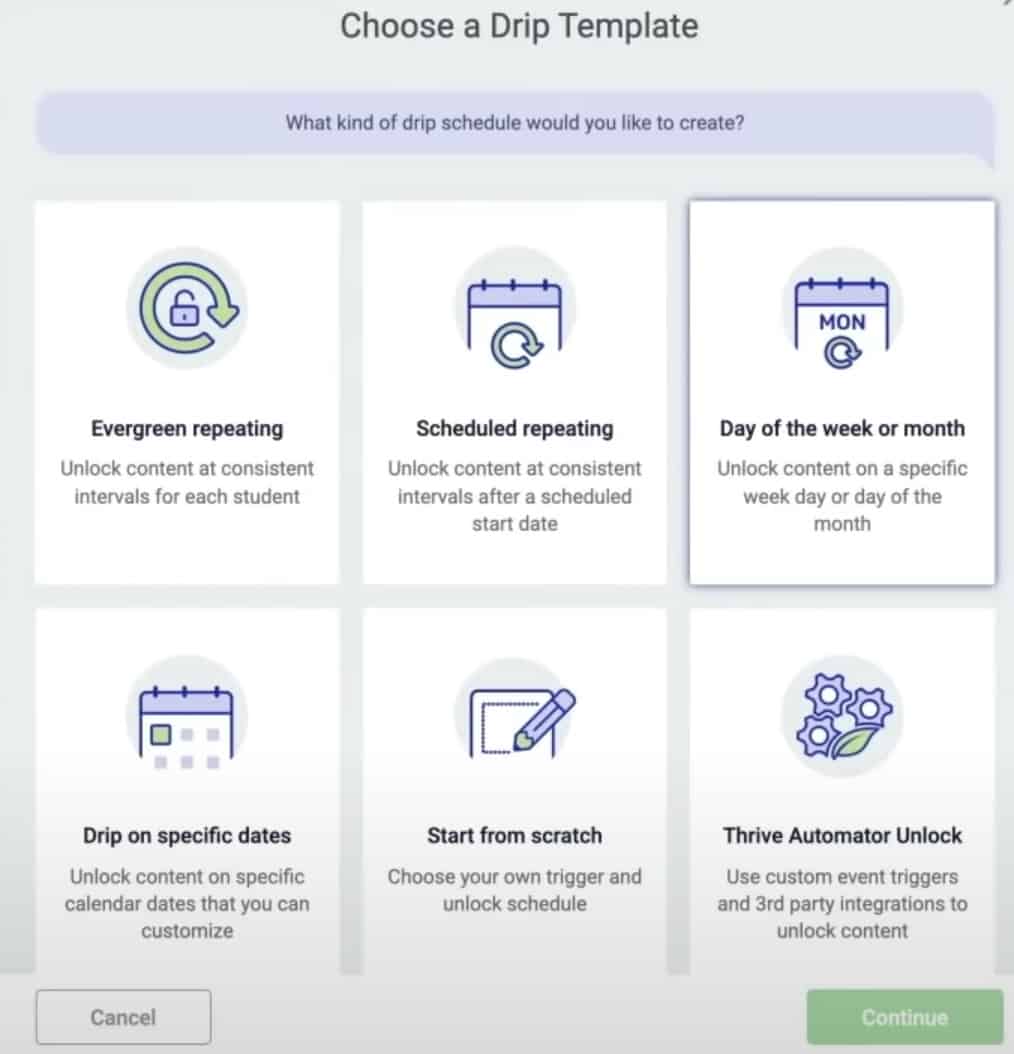Select the Evergreen repeating title
1014x1054 pixels.
187,429
